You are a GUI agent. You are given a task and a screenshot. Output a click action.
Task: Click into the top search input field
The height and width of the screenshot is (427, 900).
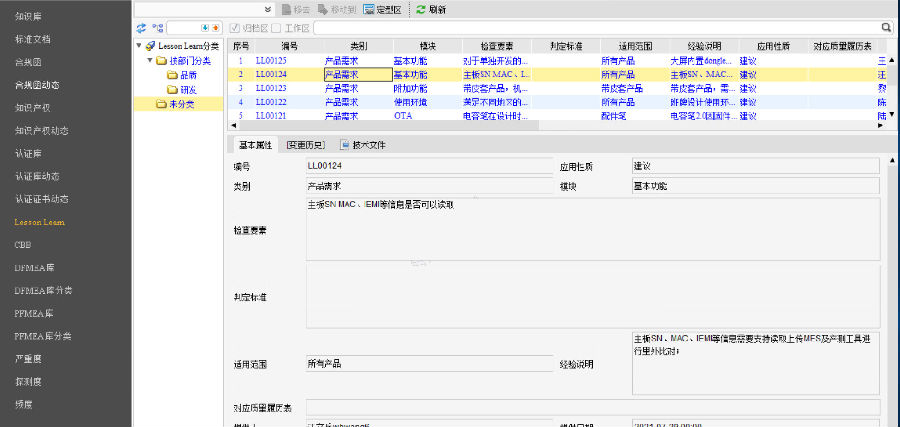click(600, 28)
